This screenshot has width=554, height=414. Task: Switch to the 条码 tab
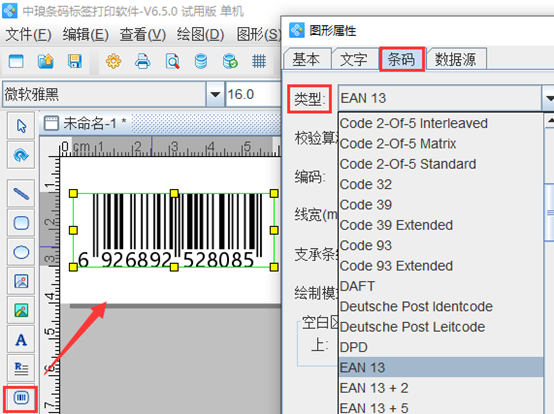pos(402,59)
